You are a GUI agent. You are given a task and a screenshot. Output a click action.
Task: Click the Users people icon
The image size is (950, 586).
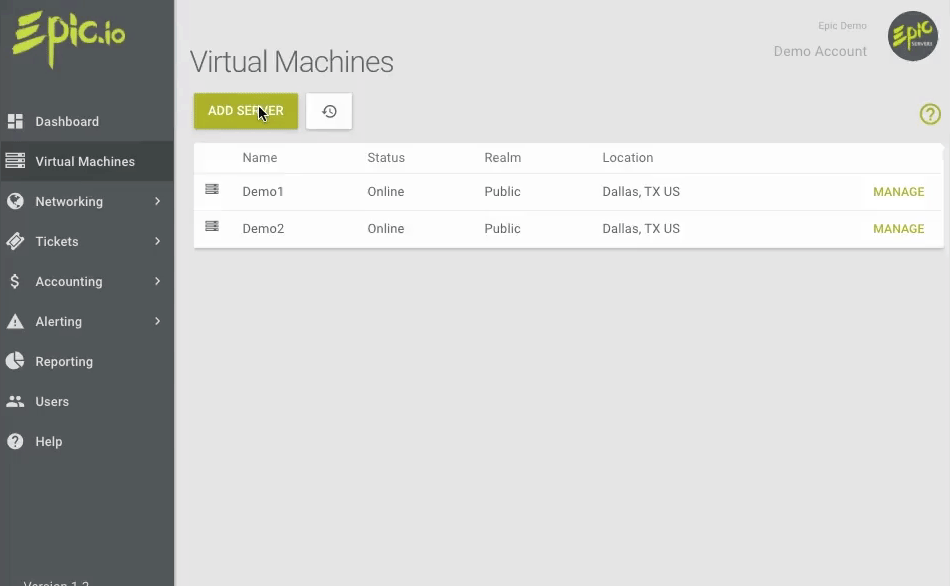16,401
